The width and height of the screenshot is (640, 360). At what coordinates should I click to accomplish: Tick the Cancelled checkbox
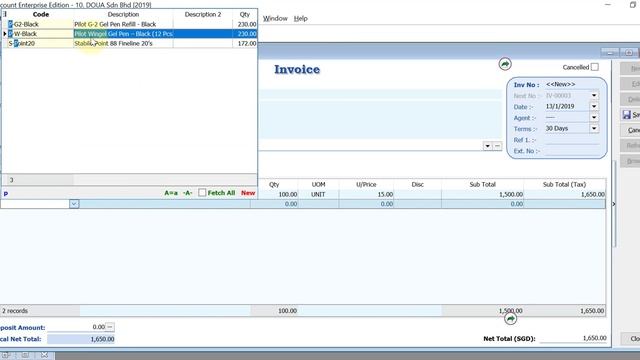pyautogui.click(x=595, y=67)
